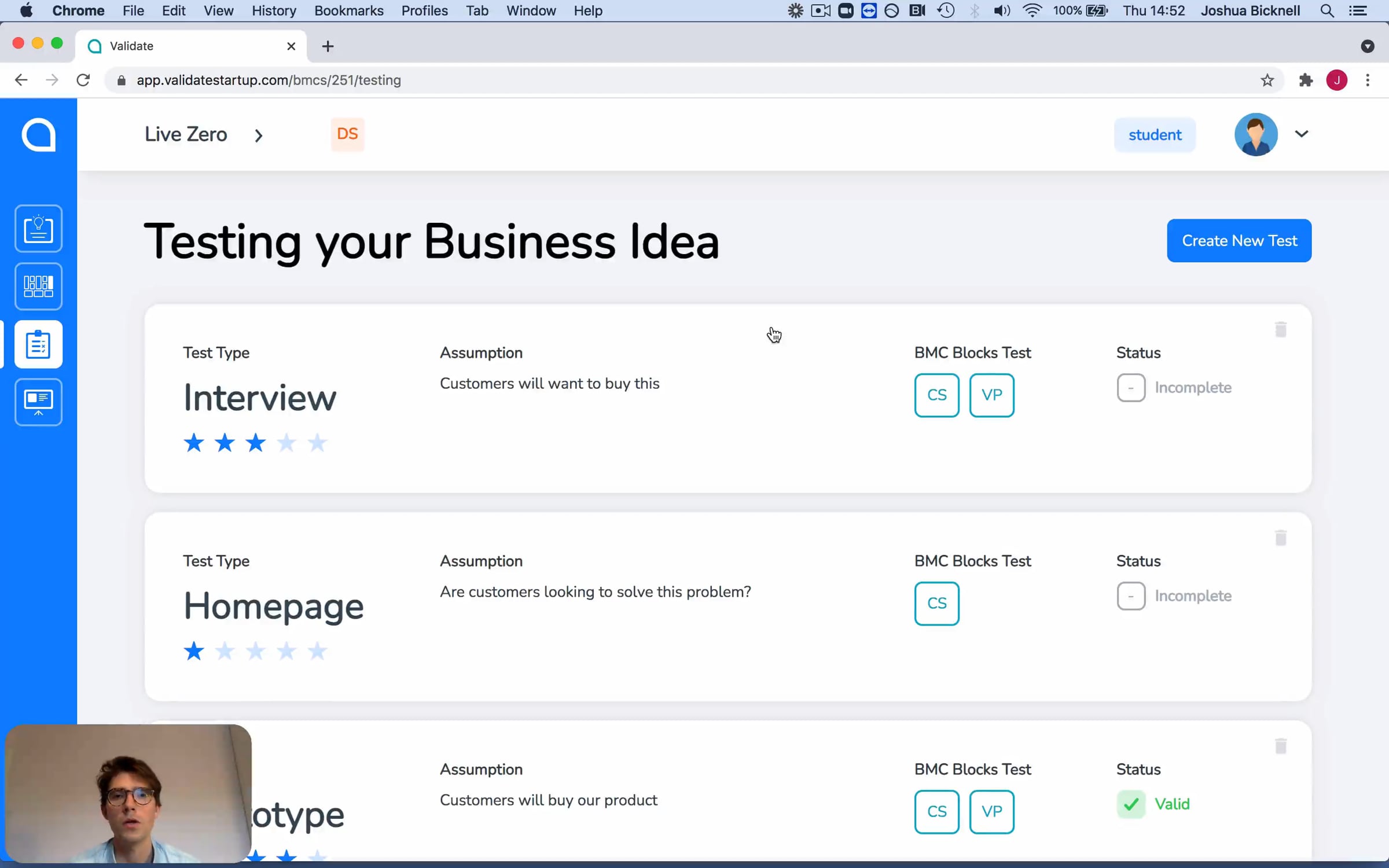Select the testing clipboard sidebar icon
Screen dimensions: 1389x868
click(x=38, y=344)
